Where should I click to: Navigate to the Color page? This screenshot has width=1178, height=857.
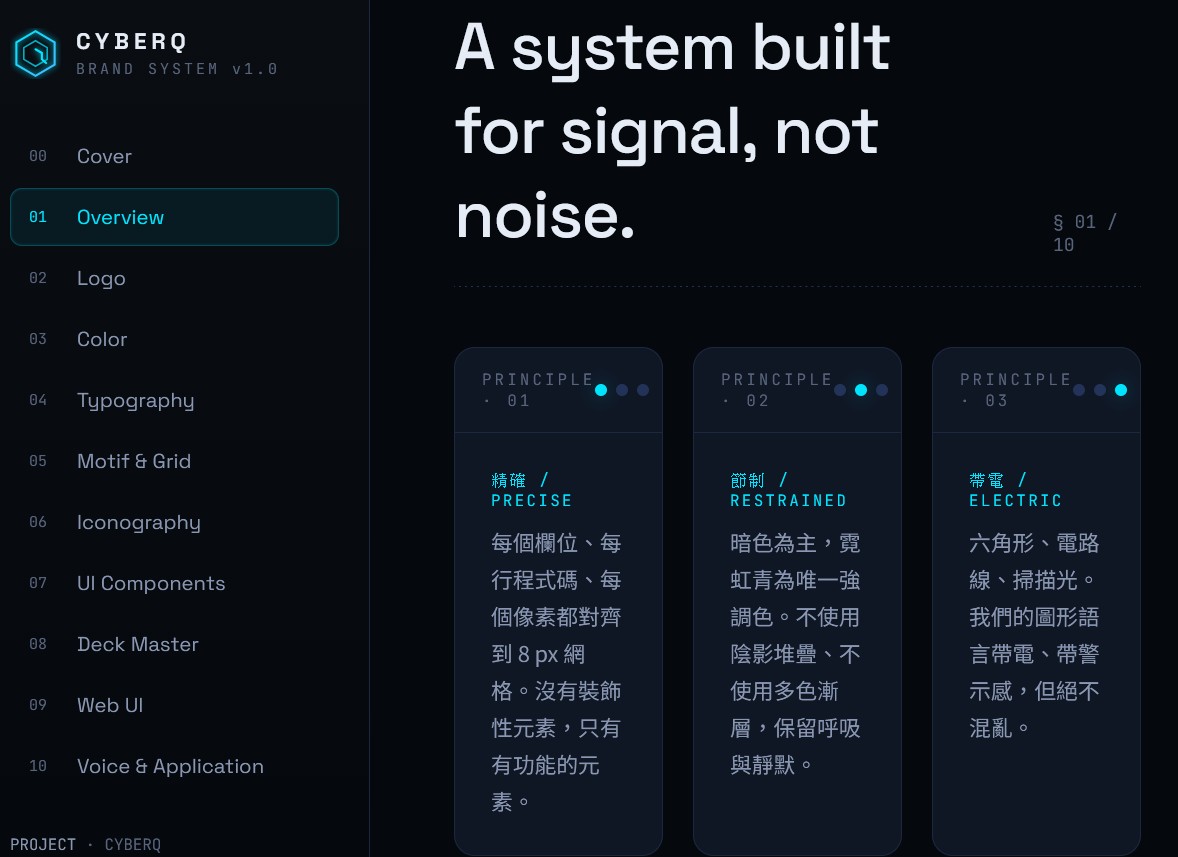click(x=102, y=339)
